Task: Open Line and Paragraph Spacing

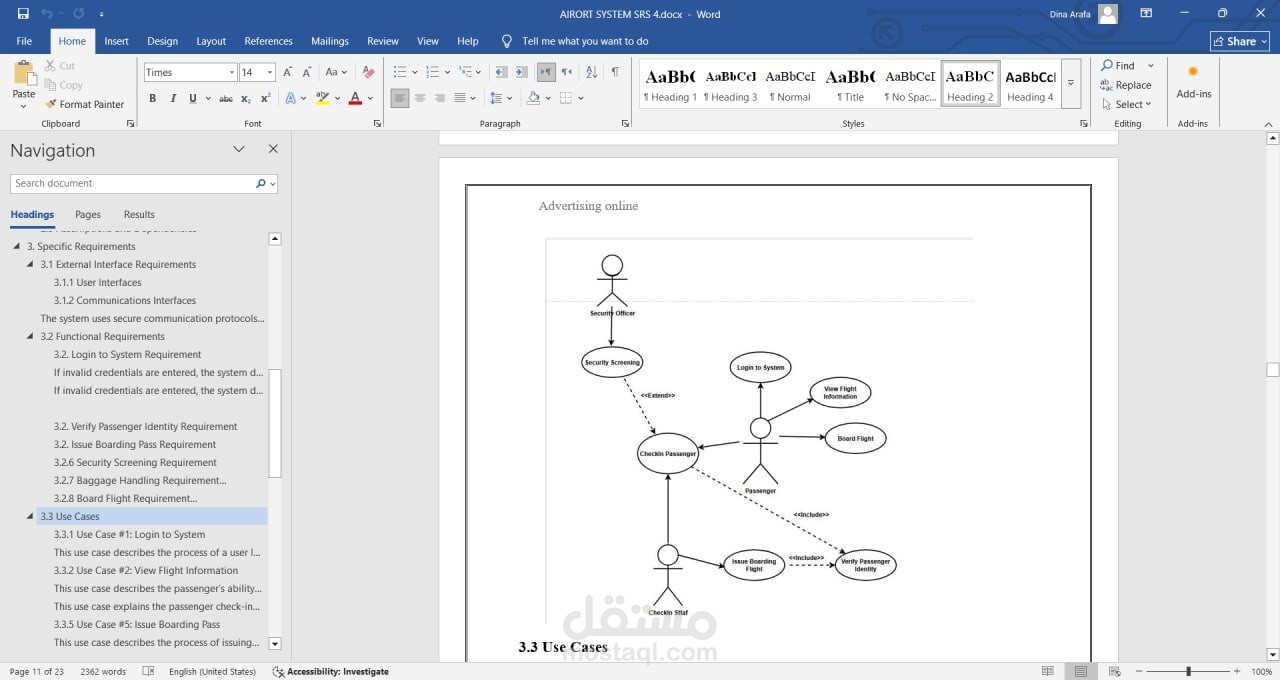Action: 497,98
